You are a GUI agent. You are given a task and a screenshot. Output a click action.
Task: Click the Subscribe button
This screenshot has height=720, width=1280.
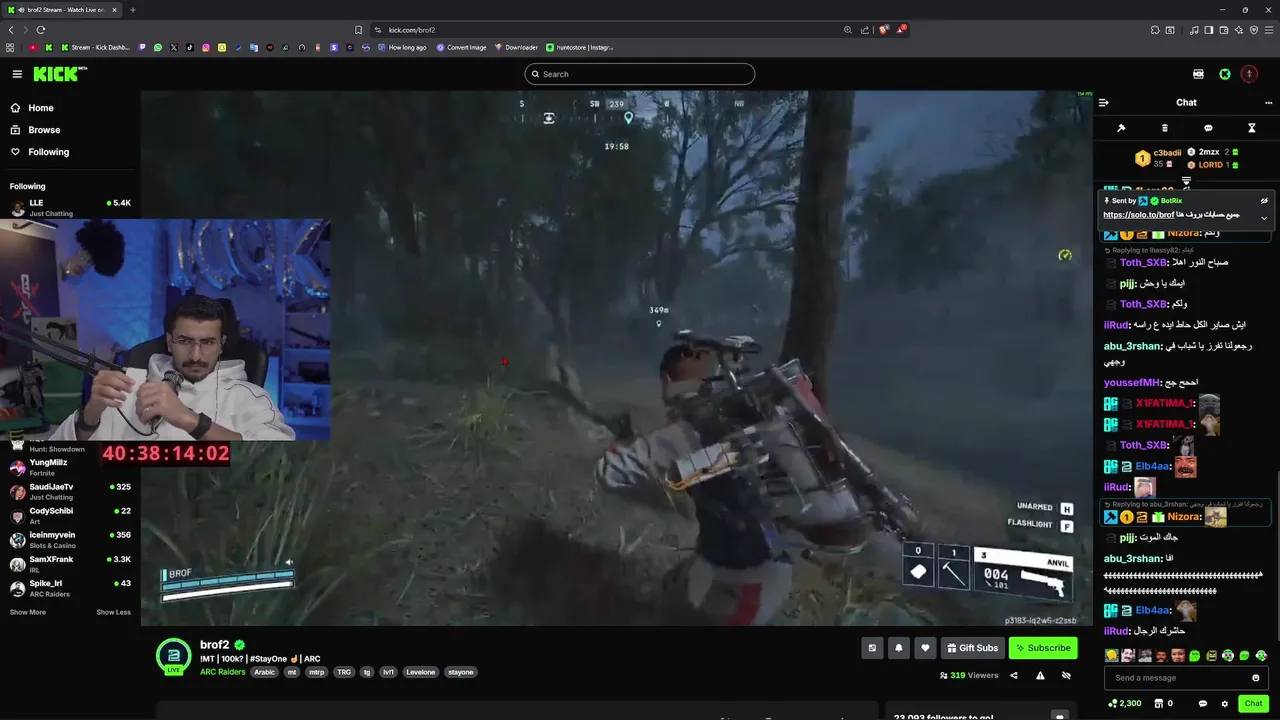1043,648
